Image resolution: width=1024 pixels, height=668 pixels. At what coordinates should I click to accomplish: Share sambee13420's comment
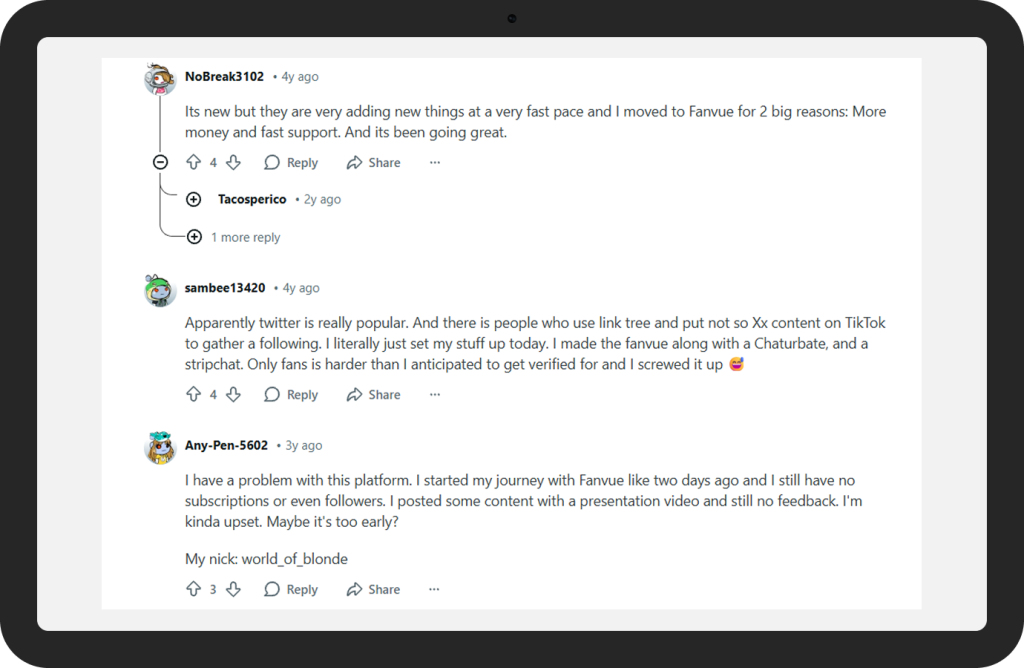coord(373,394)
